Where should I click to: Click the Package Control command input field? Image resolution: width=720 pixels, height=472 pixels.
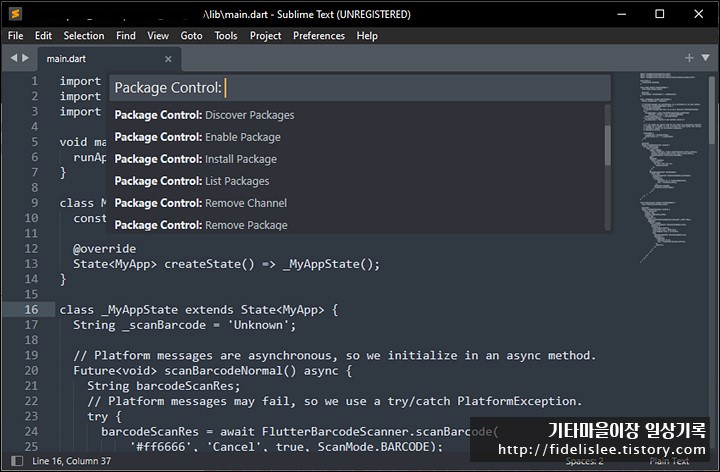coord(360,88)
